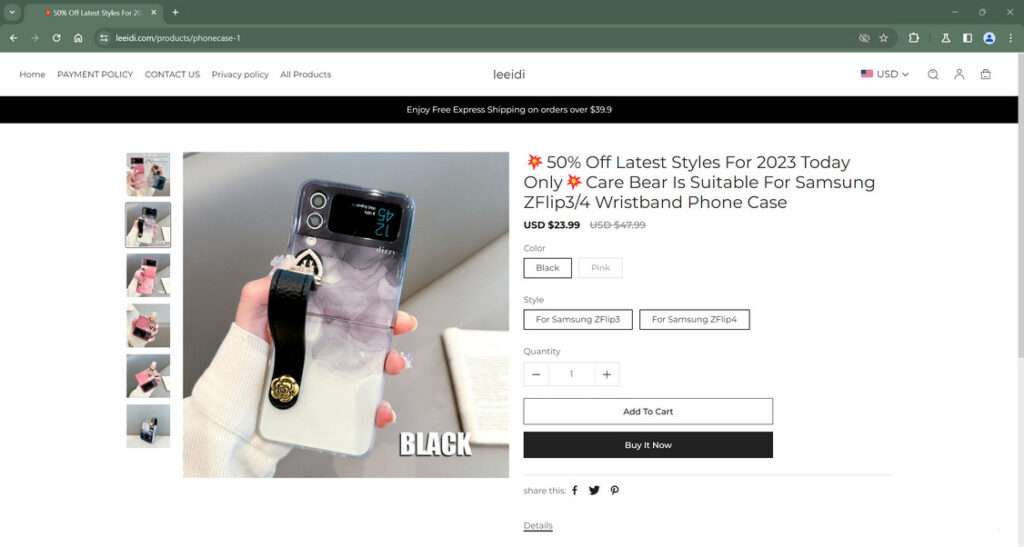Open the user account icon

(959, 74)
